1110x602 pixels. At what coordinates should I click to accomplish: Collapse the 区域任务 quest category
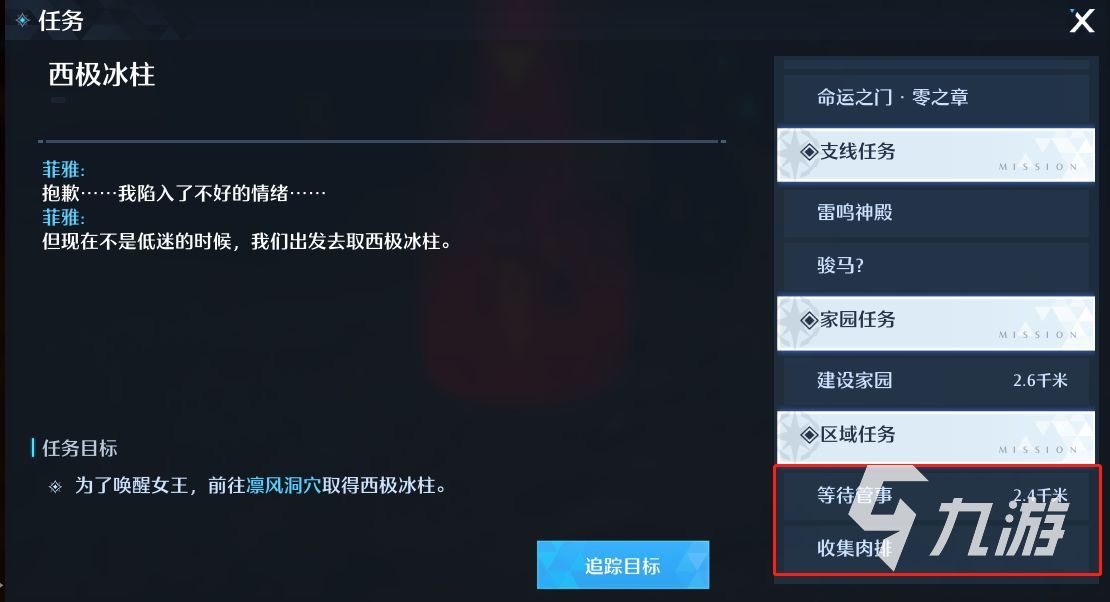pos(936,438)
